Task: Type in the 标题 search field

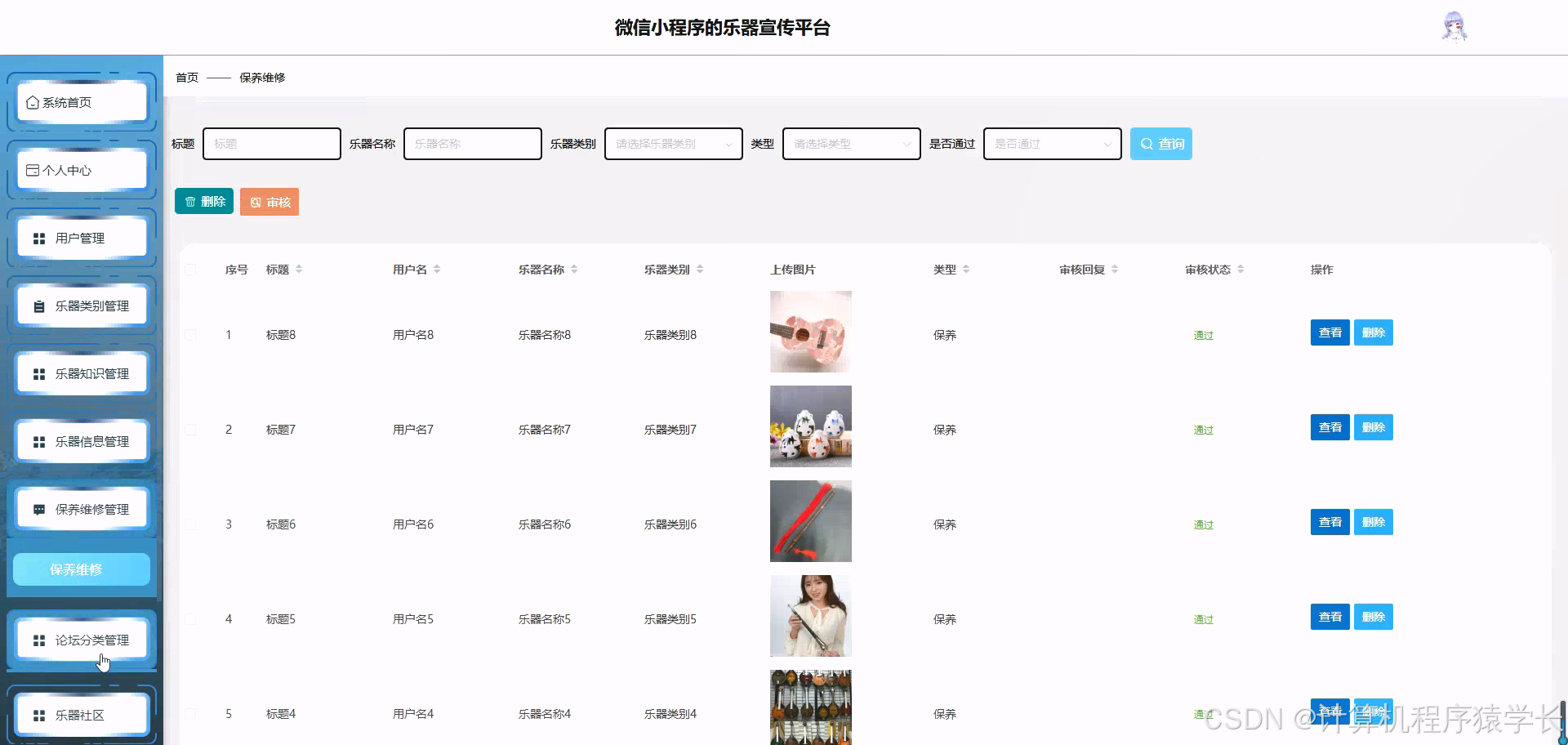Action: pyautogui.click(x=272, y=143)
